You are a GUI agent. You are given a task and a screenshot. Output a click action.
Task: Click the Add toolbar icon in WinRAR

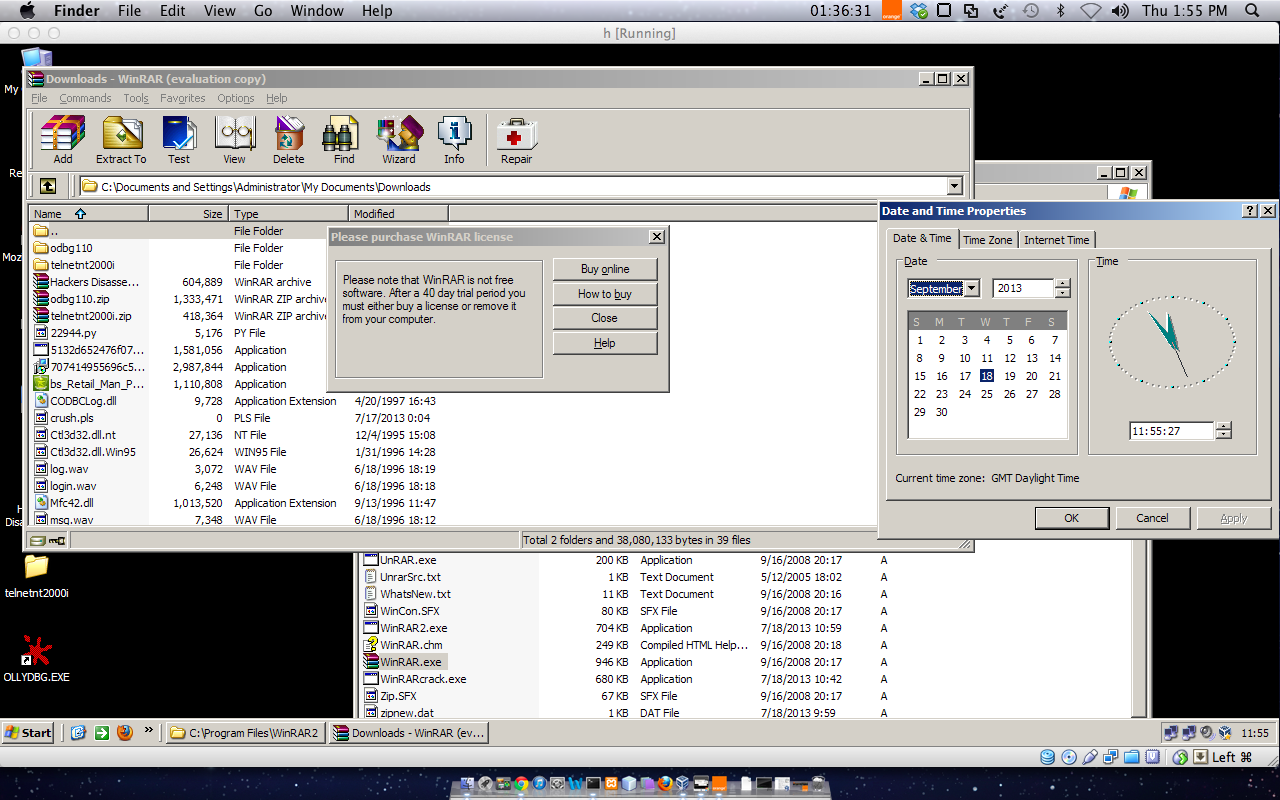[62, 140]
